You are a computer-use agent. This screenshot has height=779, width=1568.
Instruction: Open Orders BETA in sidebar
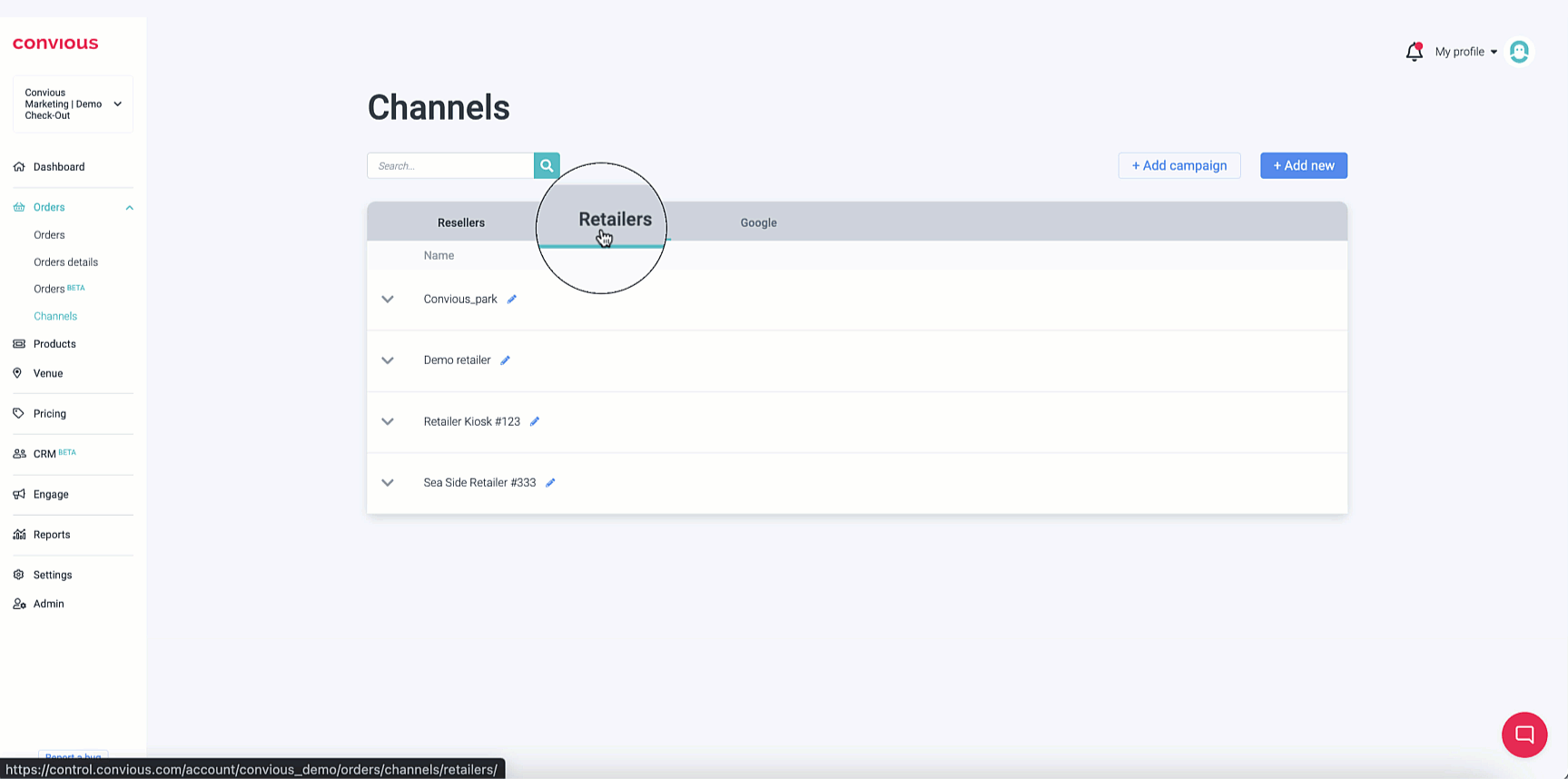coord(59,289)
